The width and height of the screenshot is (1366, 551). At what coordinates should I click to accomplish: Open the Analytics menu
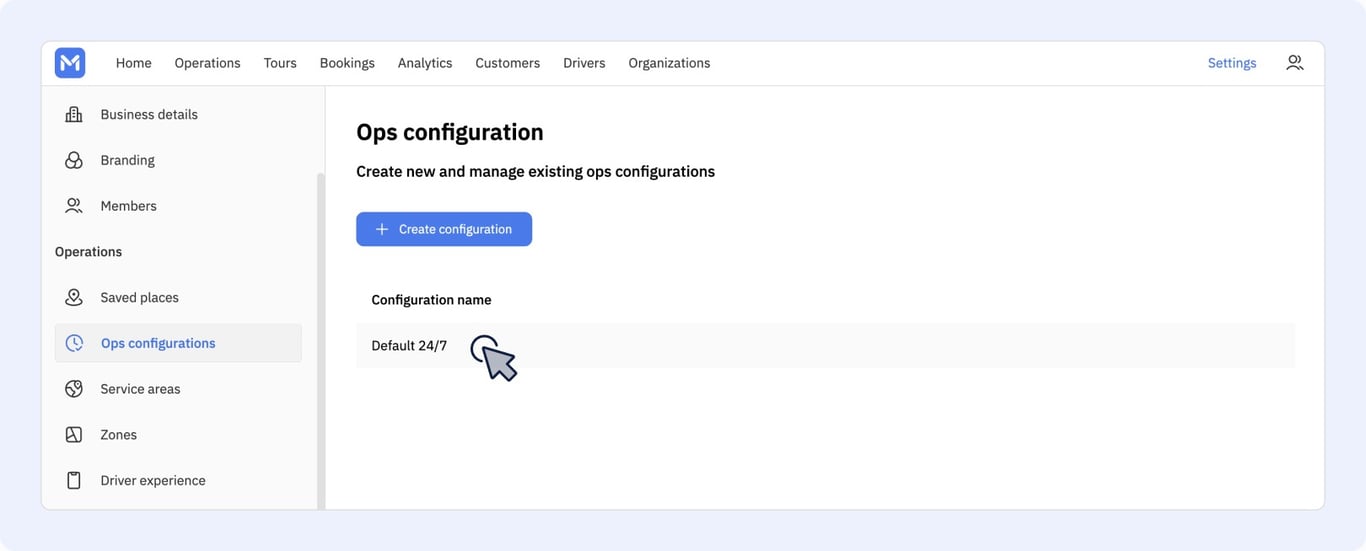pos(425,63)
